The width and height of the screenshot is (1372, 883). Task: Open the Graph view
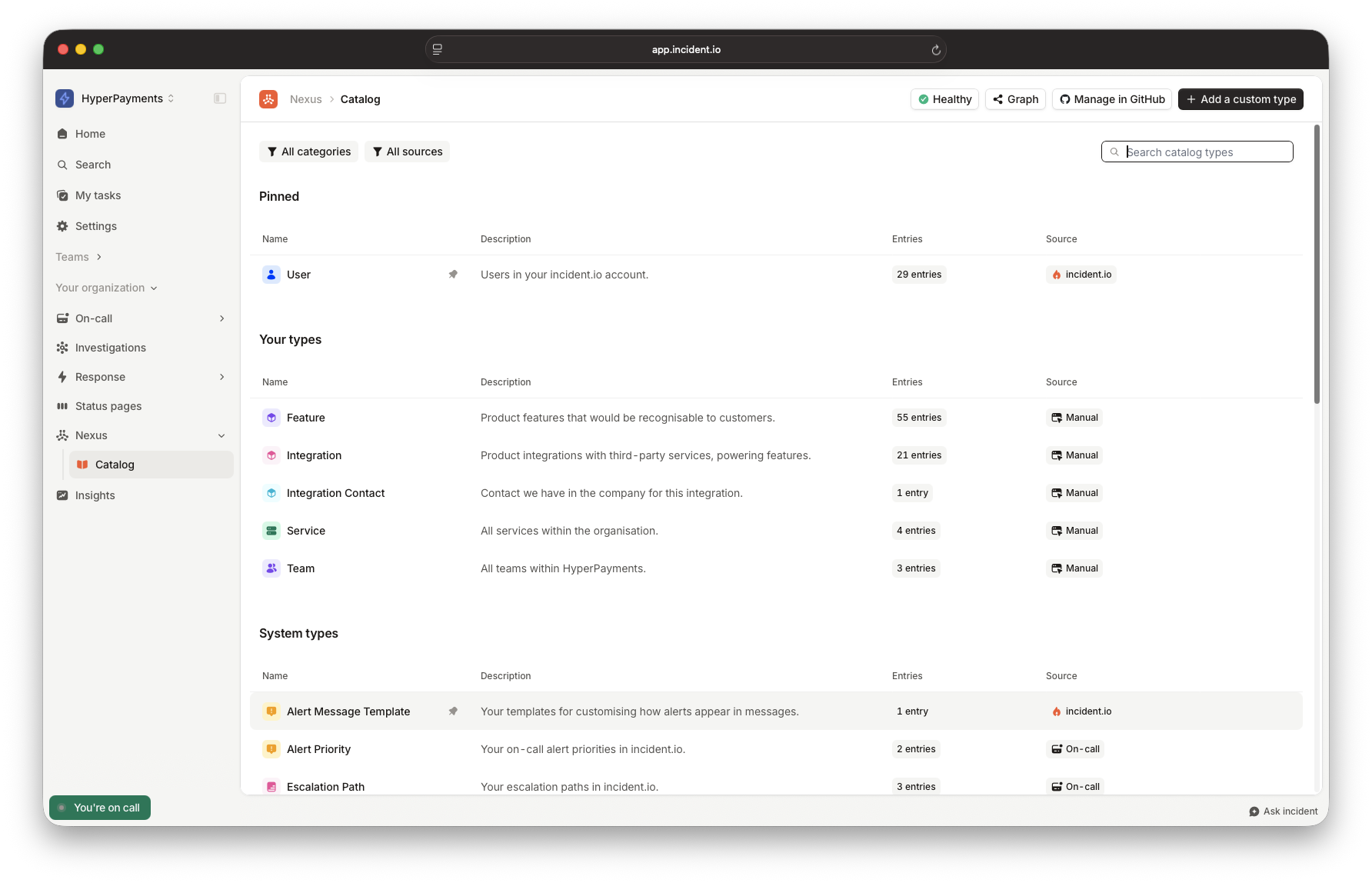(1015, 99)
